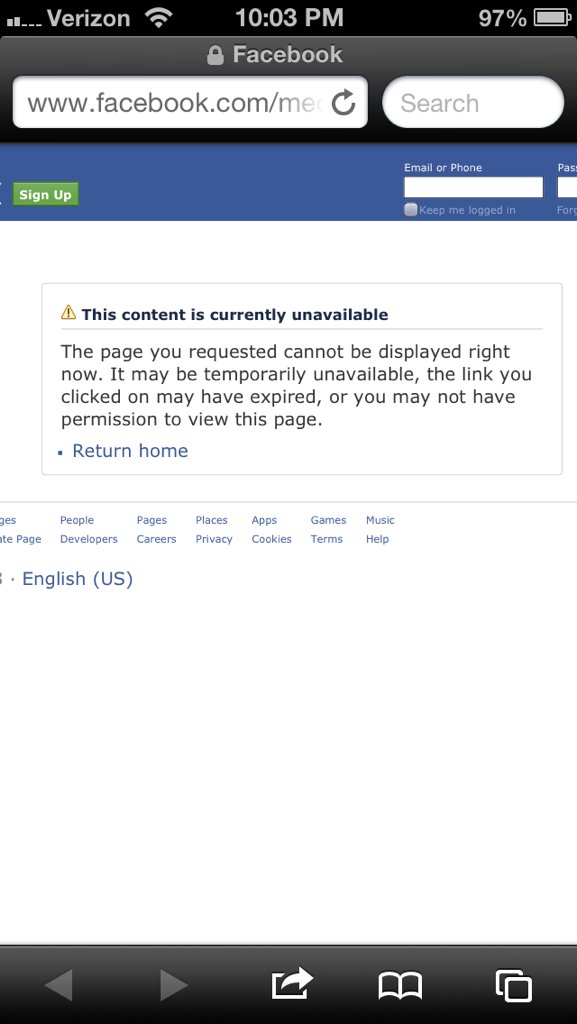Screen dimensions: 577x1024
Task: Change language via English (US)
Action: tap(78, 579)
